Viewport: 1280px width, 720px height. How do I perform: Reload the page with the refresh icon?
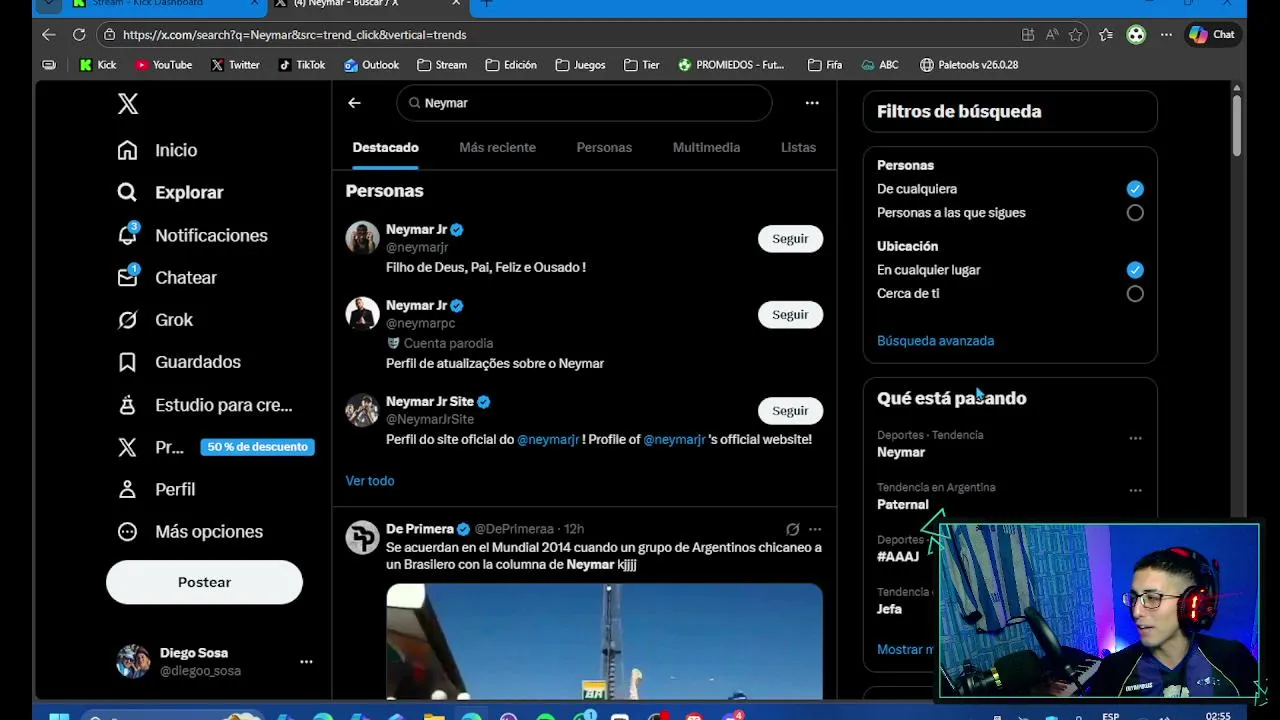click(x=79, y=35)
